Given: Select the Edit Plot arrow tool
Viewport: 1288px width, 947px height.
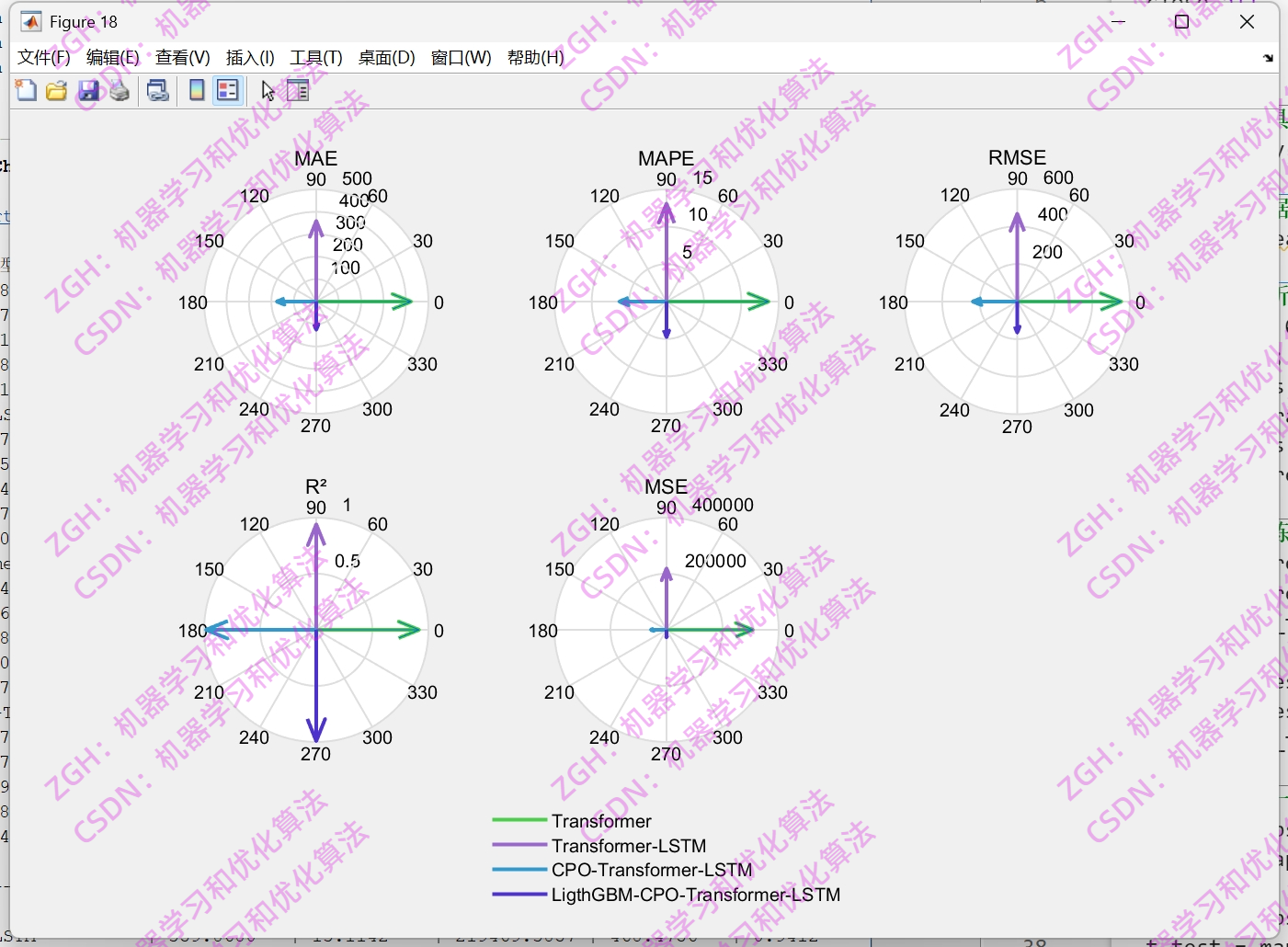Looking at the screenshot, I should (x=268, y=90).
